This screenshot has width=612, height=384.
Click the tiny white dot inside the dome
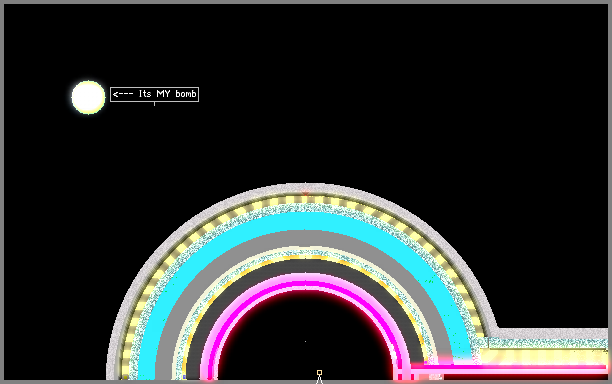coord(306,341)
